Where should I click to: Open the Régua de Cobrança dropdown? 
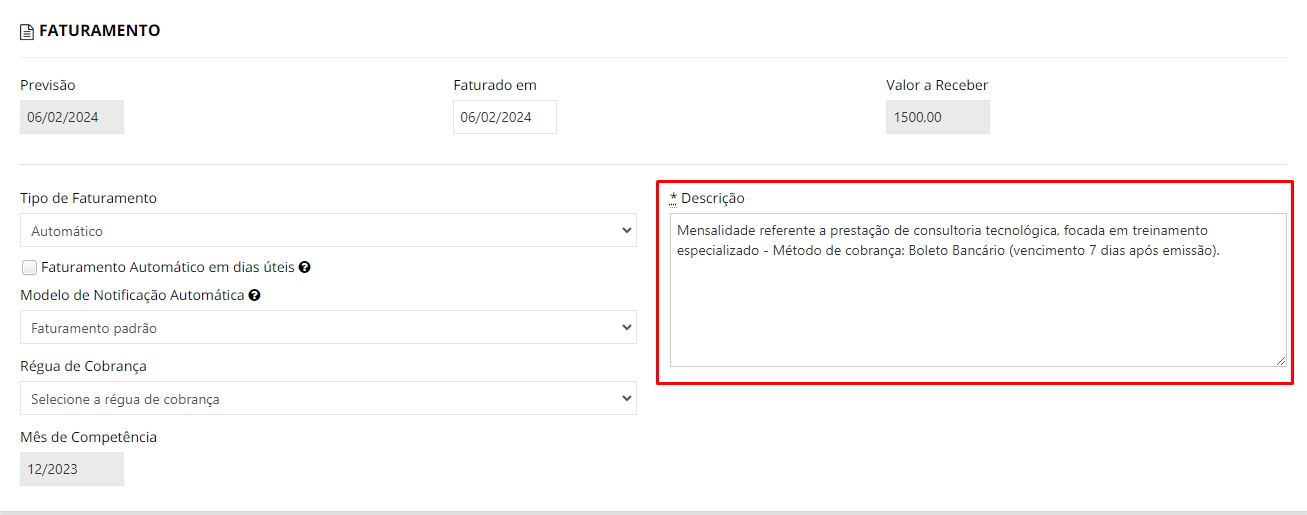pos(328,398)
